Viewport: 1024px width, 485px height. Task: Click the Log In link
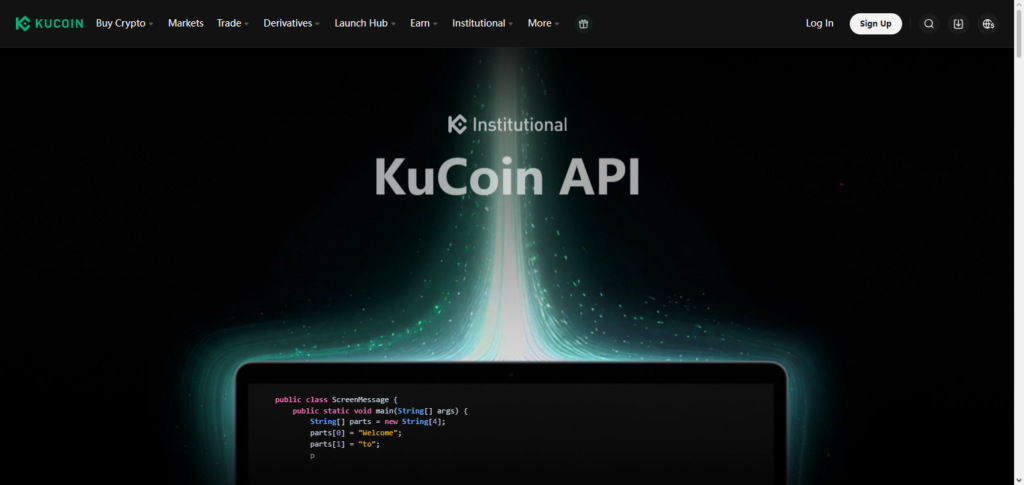tap(820, 23)
